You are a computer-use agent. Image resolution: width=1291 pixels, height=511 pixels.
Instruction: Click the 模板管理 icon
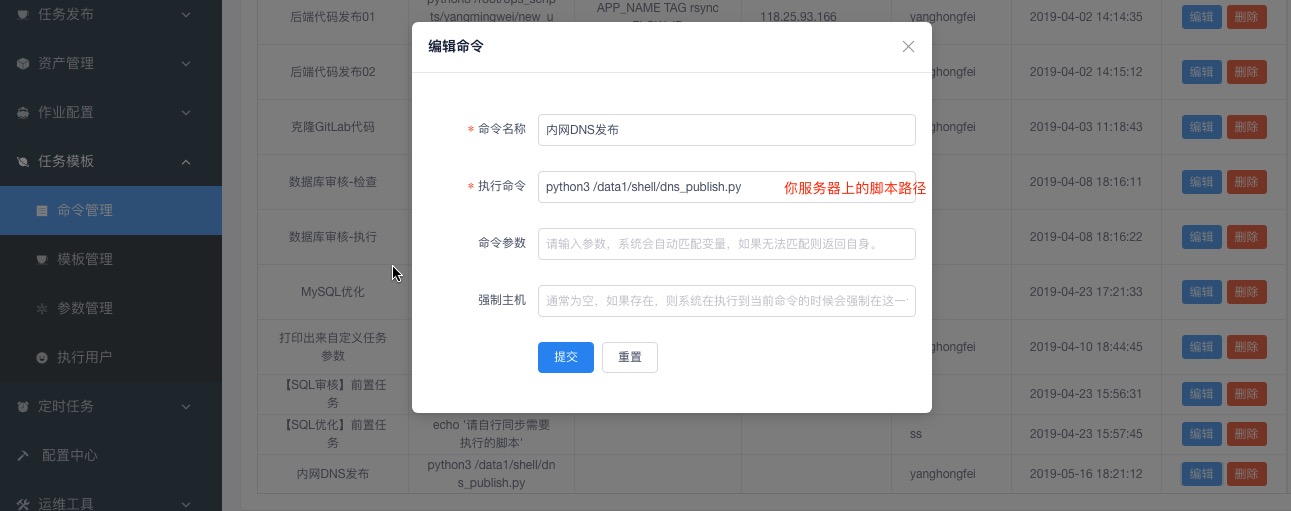(x=41, y=259)
